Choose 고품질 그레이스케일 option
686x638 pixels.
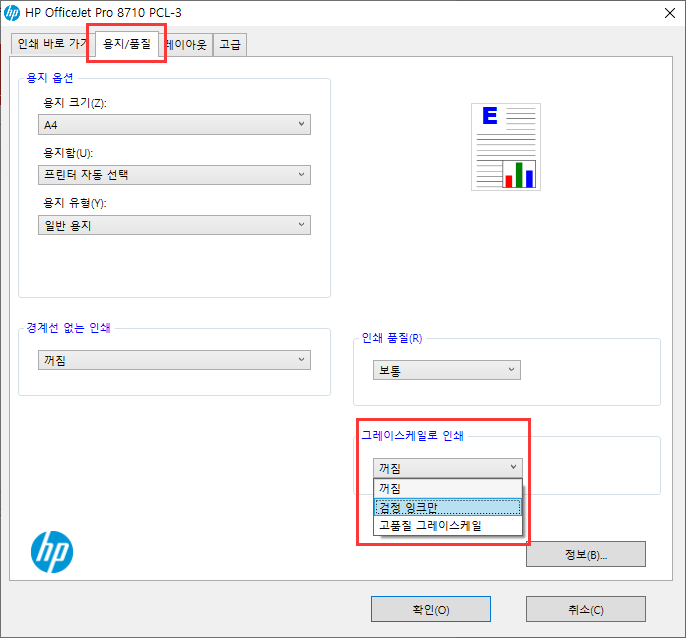[x=448, y=525]
